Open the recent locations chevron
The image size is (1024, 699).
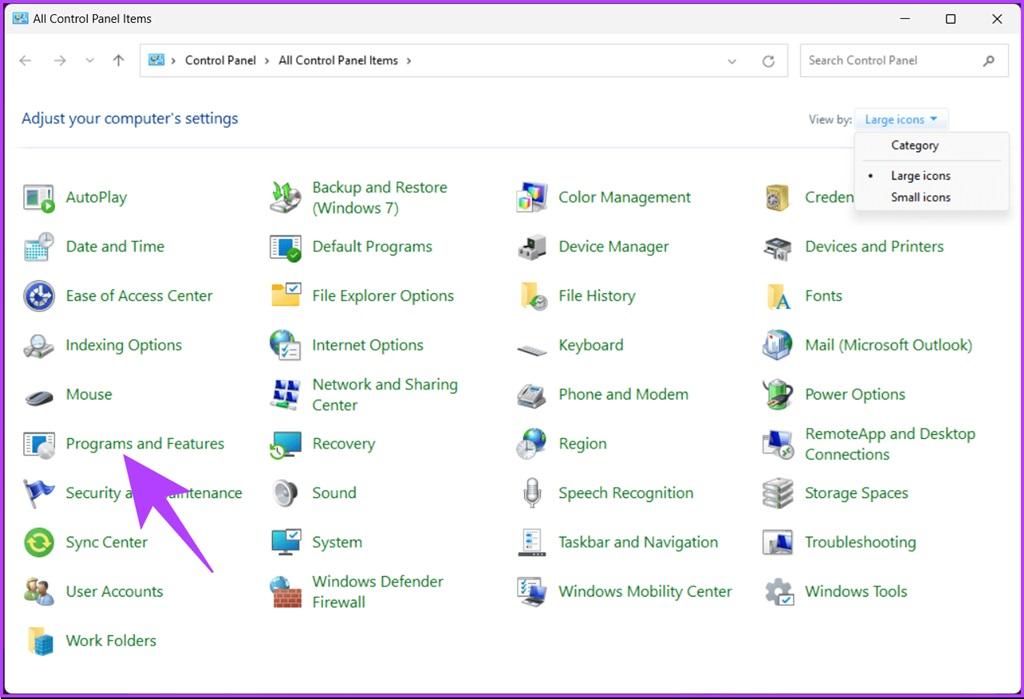tap(89, 61)
